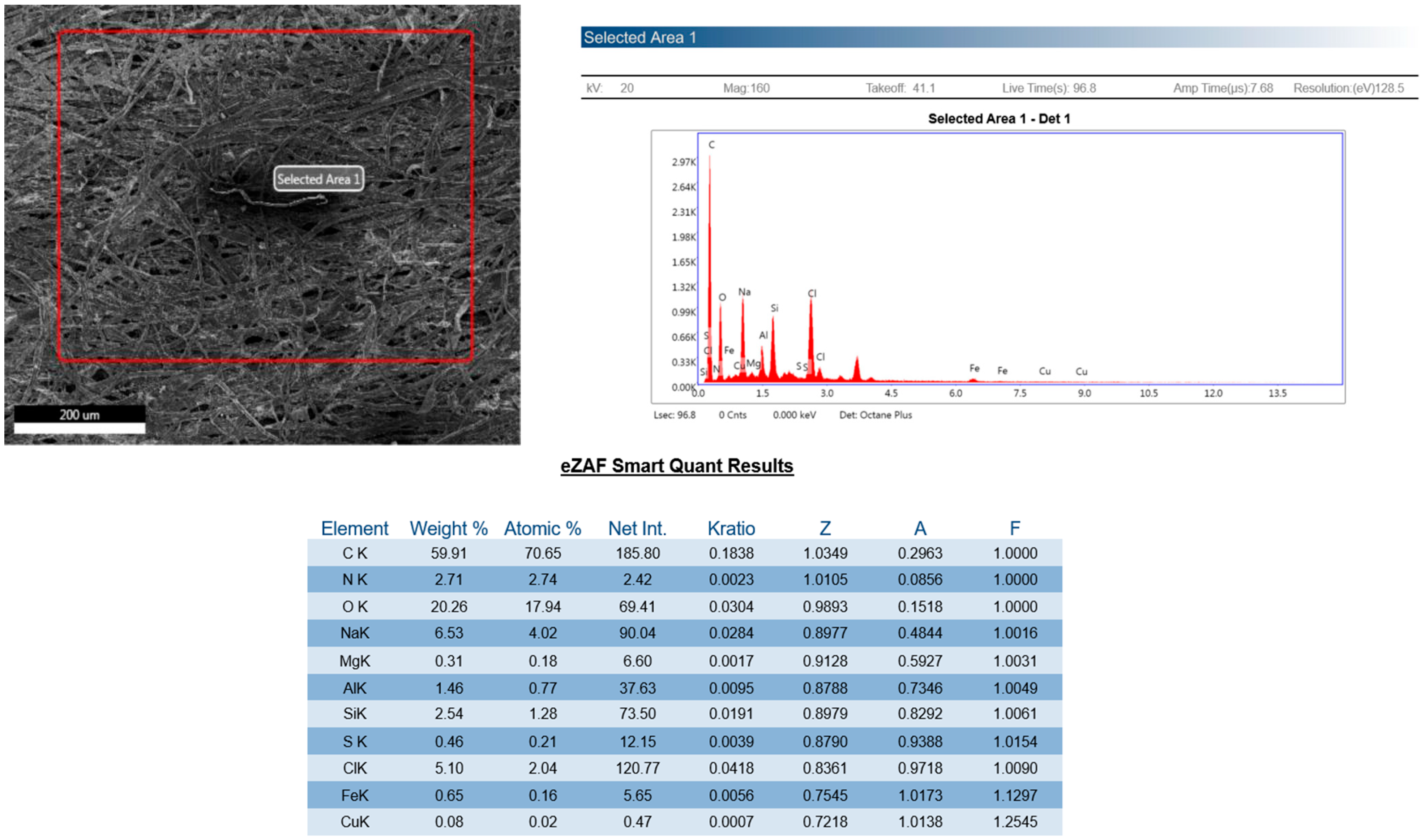Screen dimensions: 1425x840
Task: Click the tall Cl peak label
Action: [812, 293]
